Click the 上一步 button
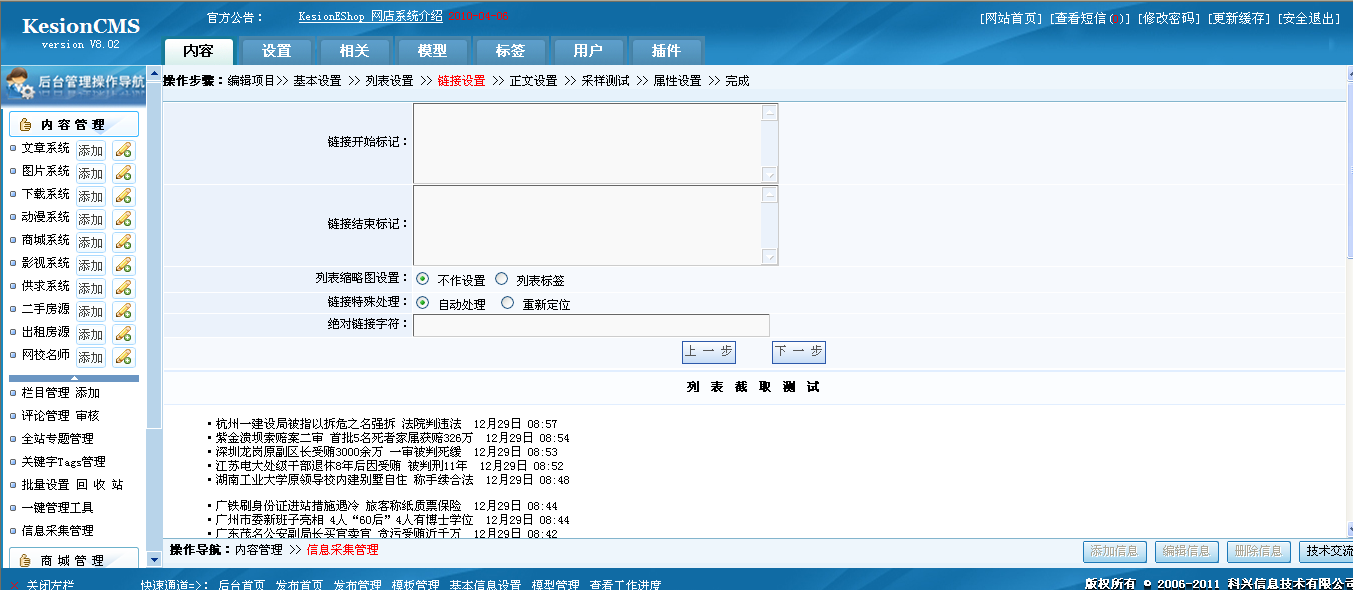 709,352
